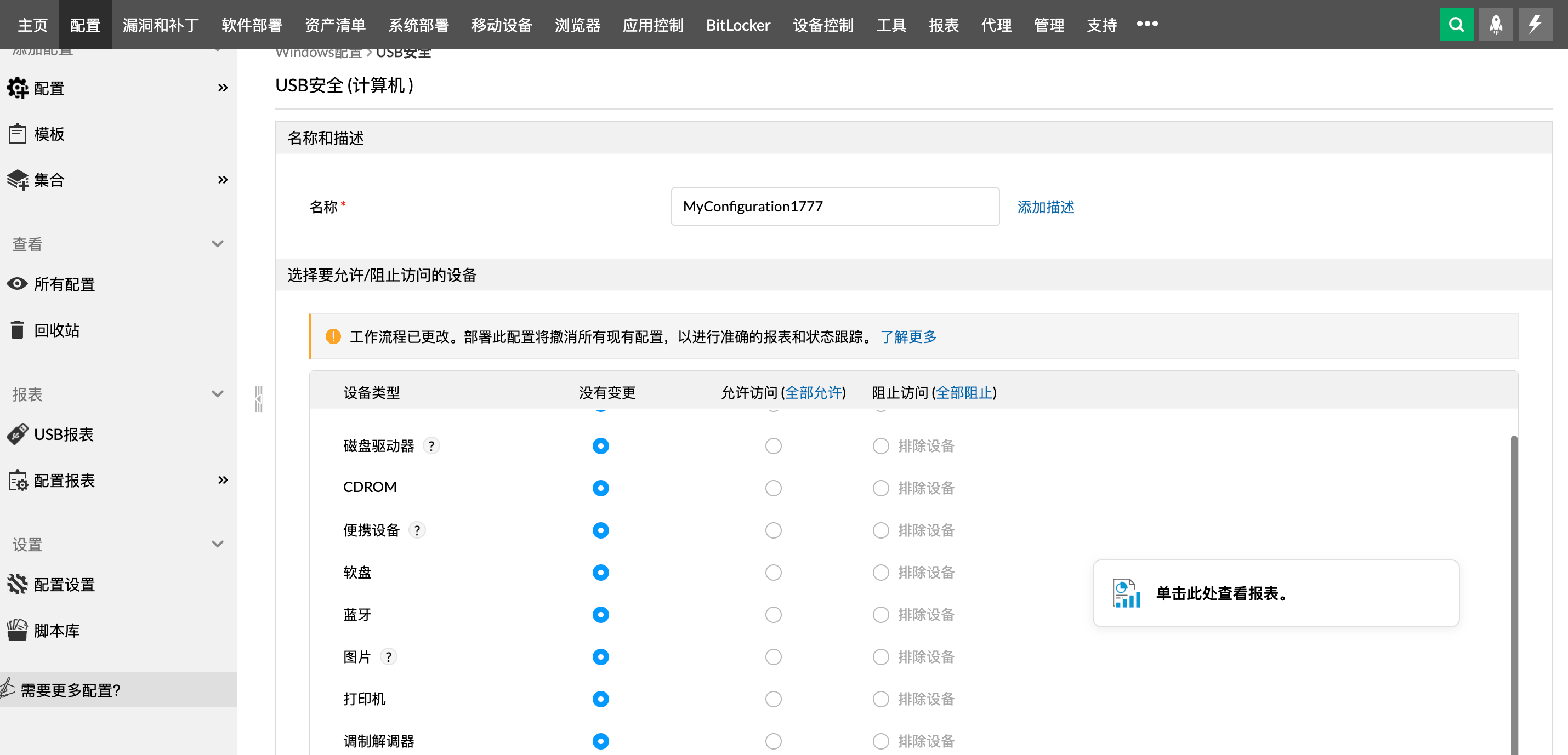Open 配置设置 via the settings icon
This screenshot has width=1568, height=755.
18,584
